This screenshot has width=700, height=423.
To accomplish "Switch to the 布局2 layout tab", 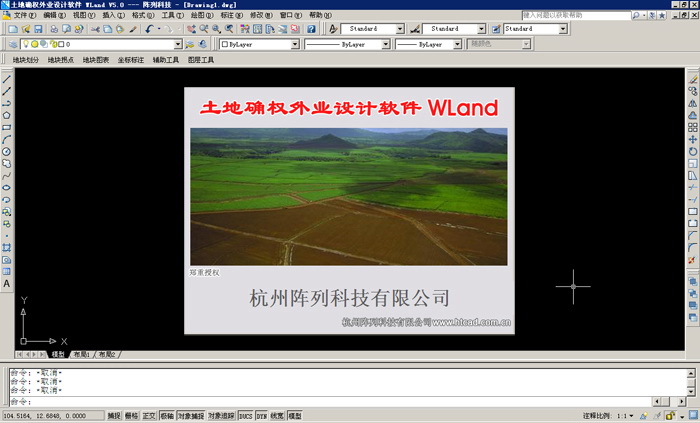I will (107, 354).
